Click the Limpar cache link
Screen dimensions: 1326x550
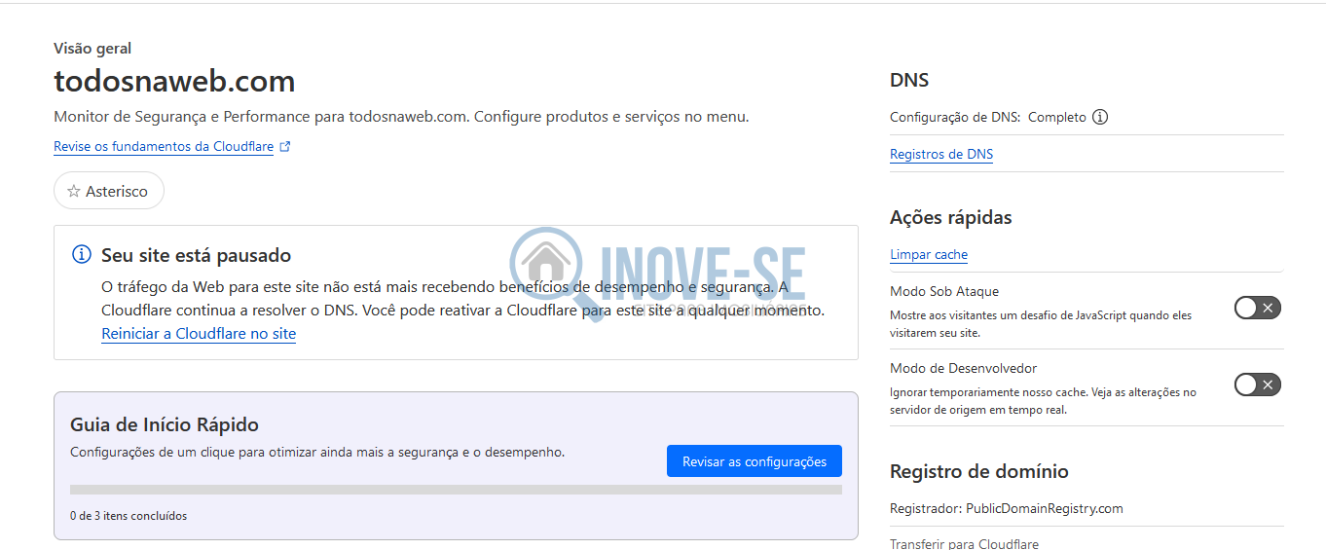click(929, 255)
